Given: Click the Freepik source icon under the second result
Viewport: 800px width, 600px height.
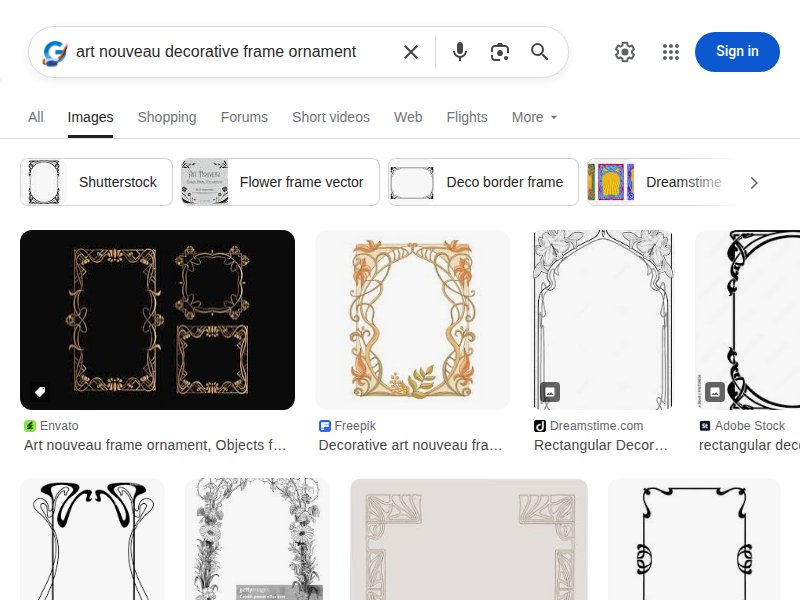Looking at the screenshot, I should click(x=324, y=425).
